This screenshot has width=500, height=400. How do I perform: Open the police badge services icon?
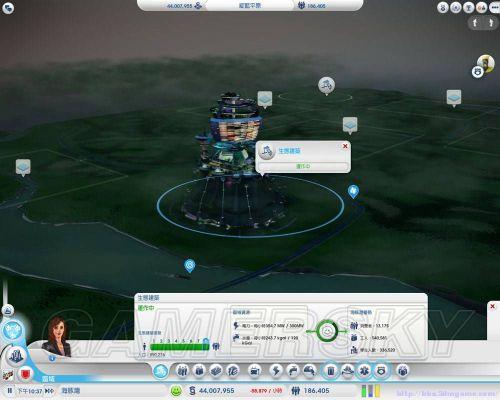(x=382, y=371)
